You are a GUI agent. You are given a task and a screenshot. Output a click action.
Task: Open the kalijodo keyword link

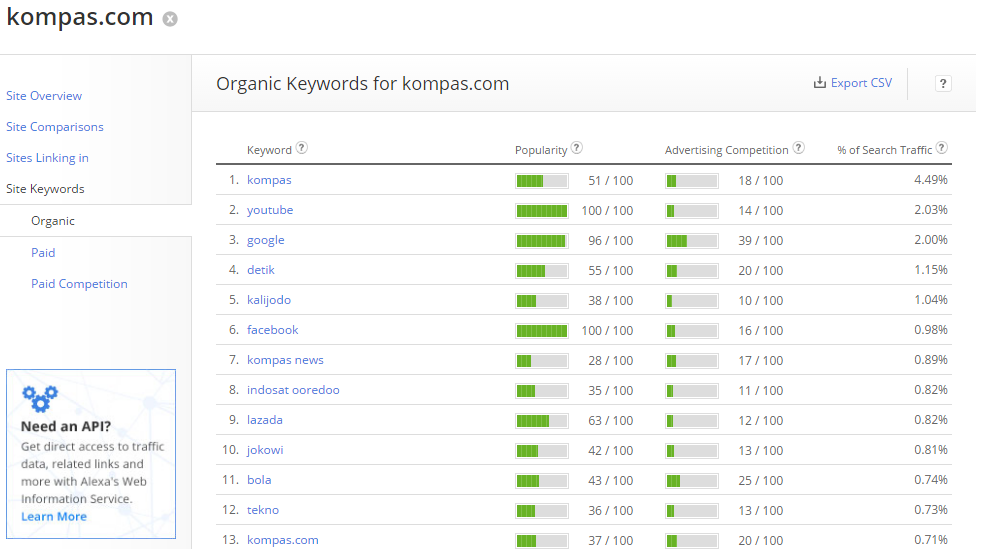pos(269,300)
